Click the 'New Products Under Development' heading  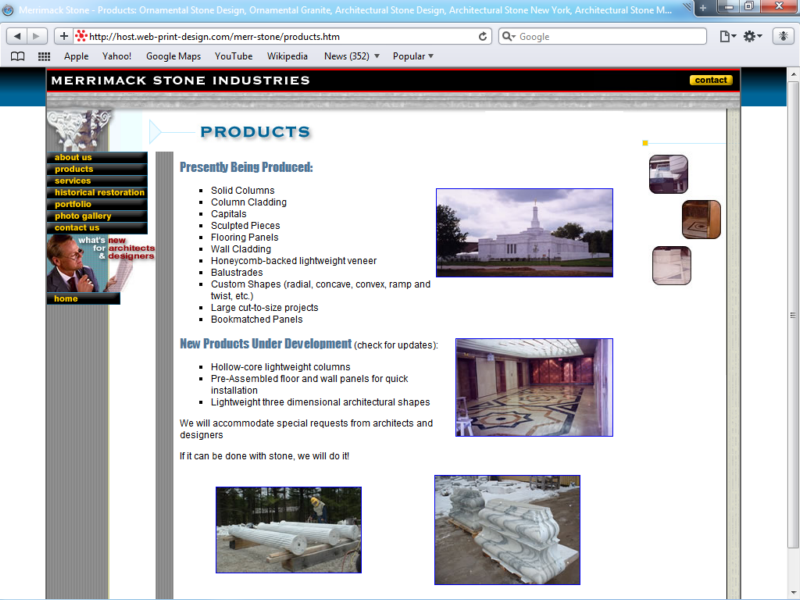[266, 343]
